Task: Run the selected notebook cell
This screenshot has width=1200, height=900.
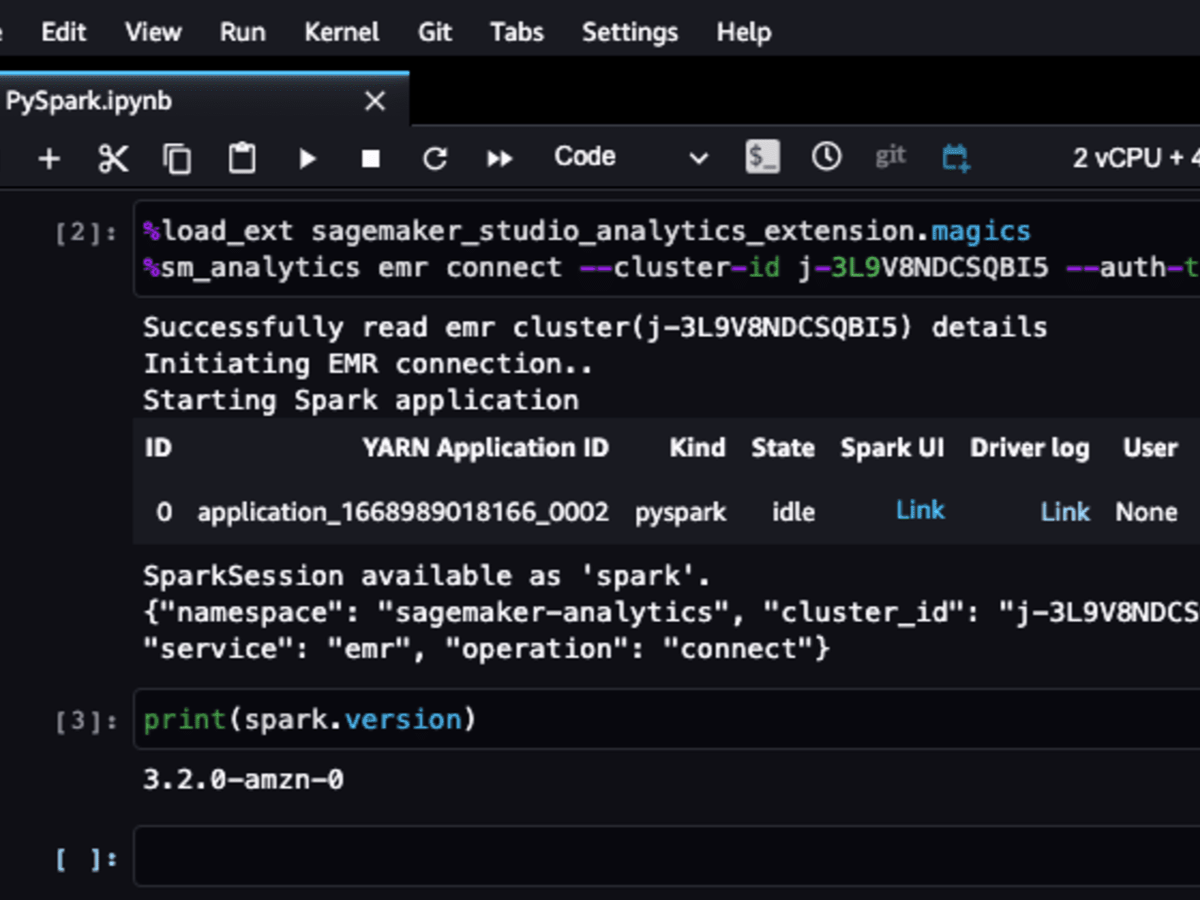Action: point(306,157)
